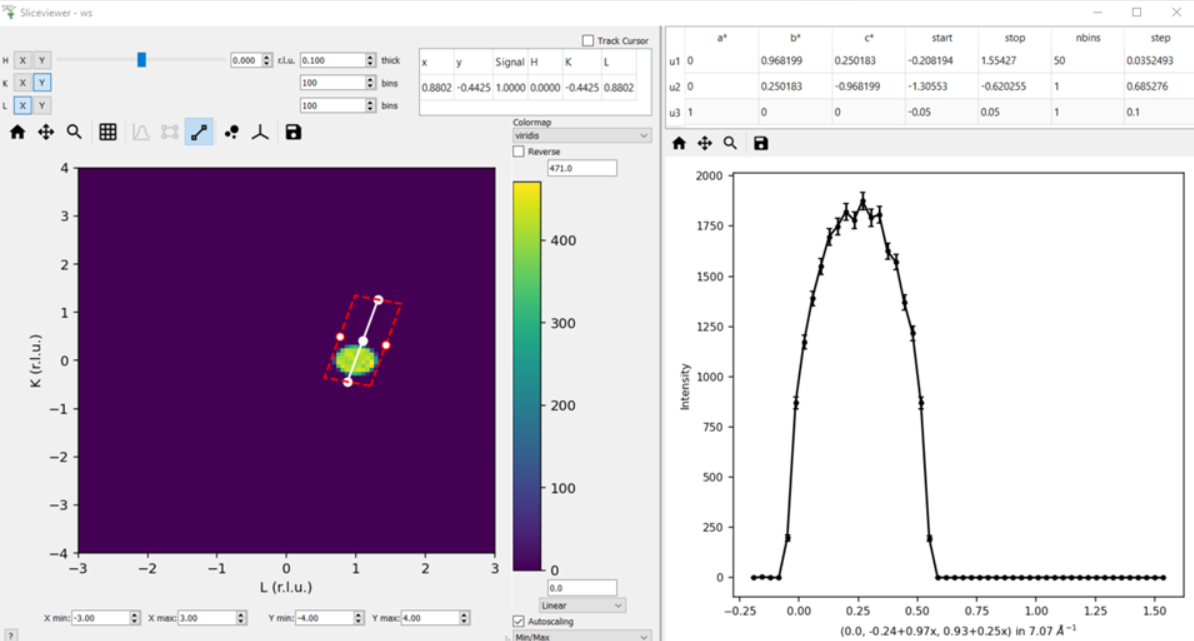The width and height of the screenshot is (1194, 641).
Task: Expand the Linear scale dropdown
Action: 582,605
